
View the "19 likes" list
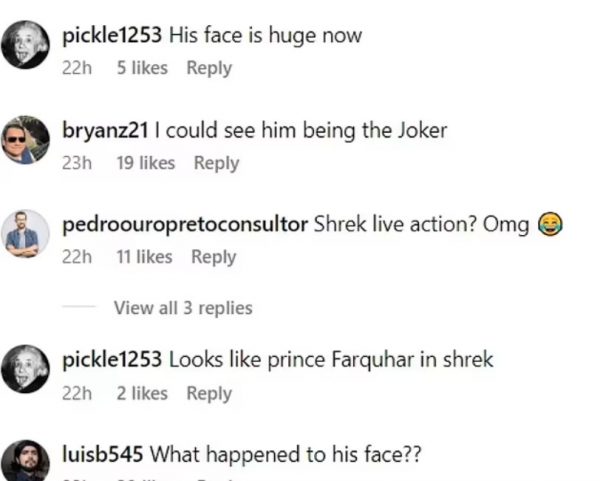145,163
